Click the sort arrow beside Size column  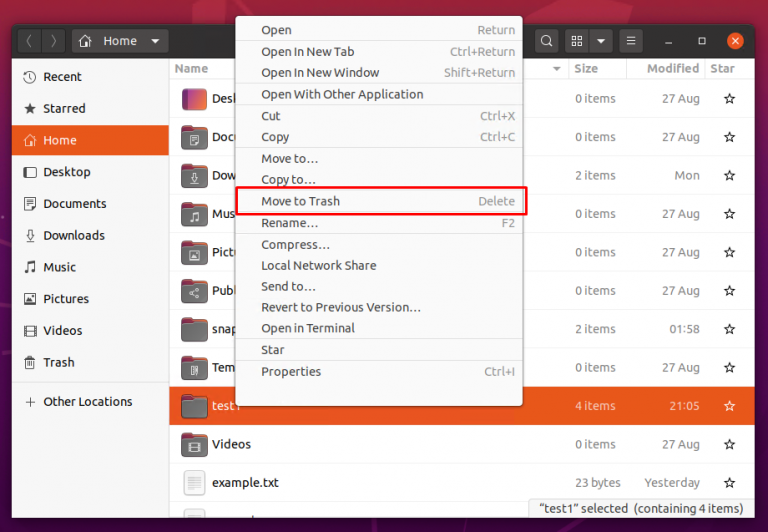(x=557, y=69)
